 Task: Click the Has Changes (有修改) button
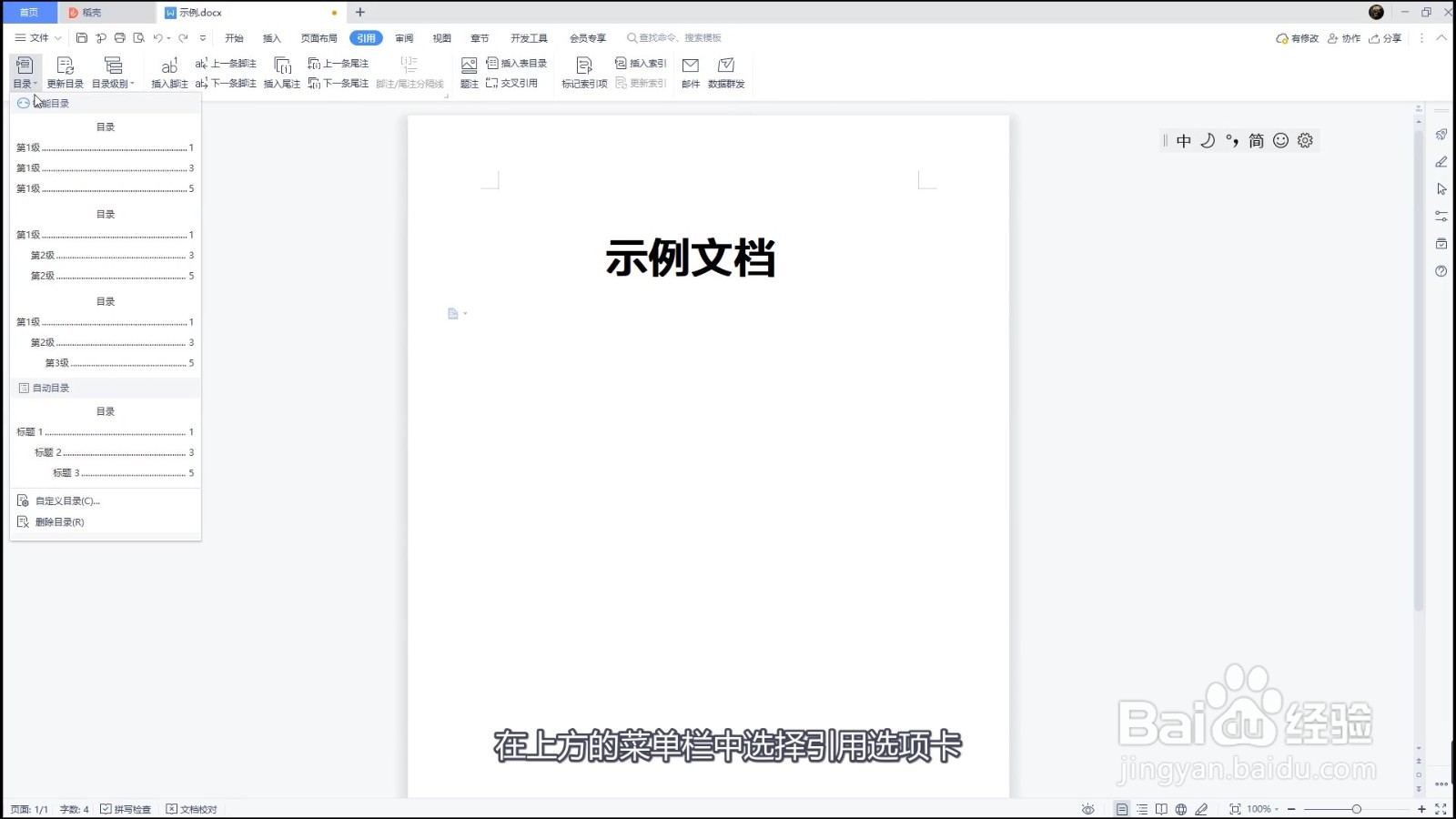click(1298, 38)
